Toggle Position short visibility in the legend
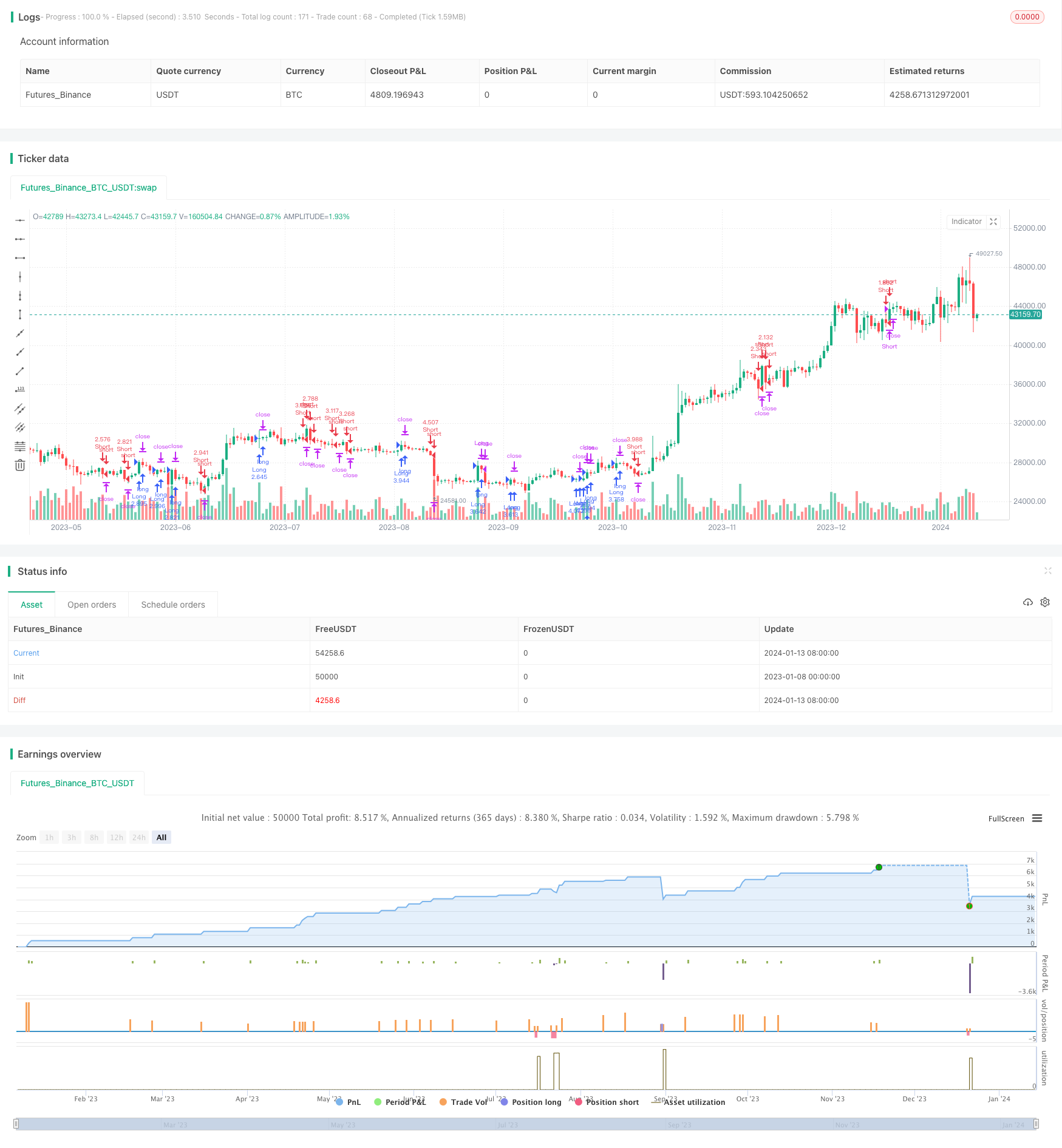1062x1148 pixels. coord(611,1102)
